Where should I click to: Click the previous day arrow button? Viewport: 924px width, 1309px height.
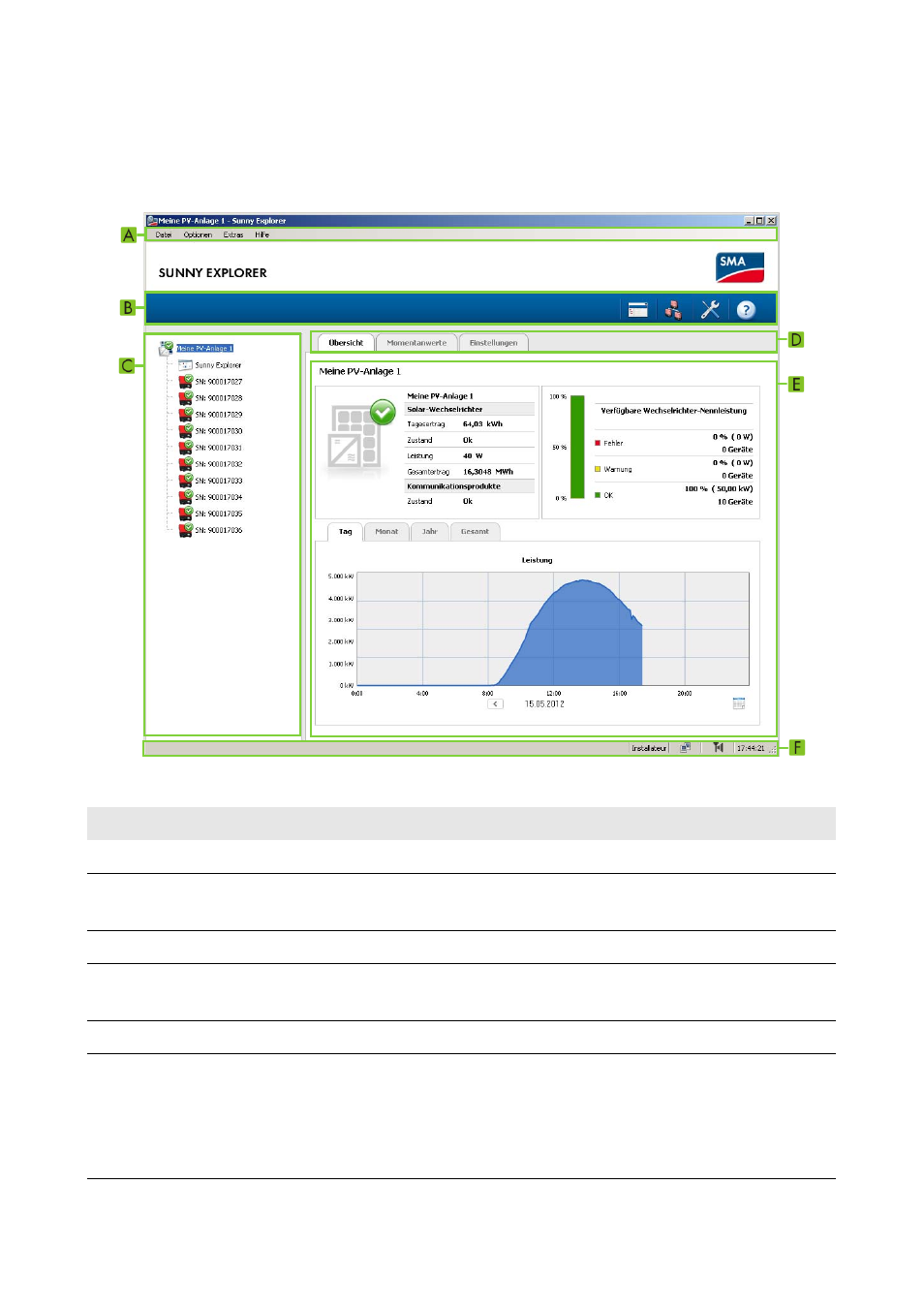[495, 704]
